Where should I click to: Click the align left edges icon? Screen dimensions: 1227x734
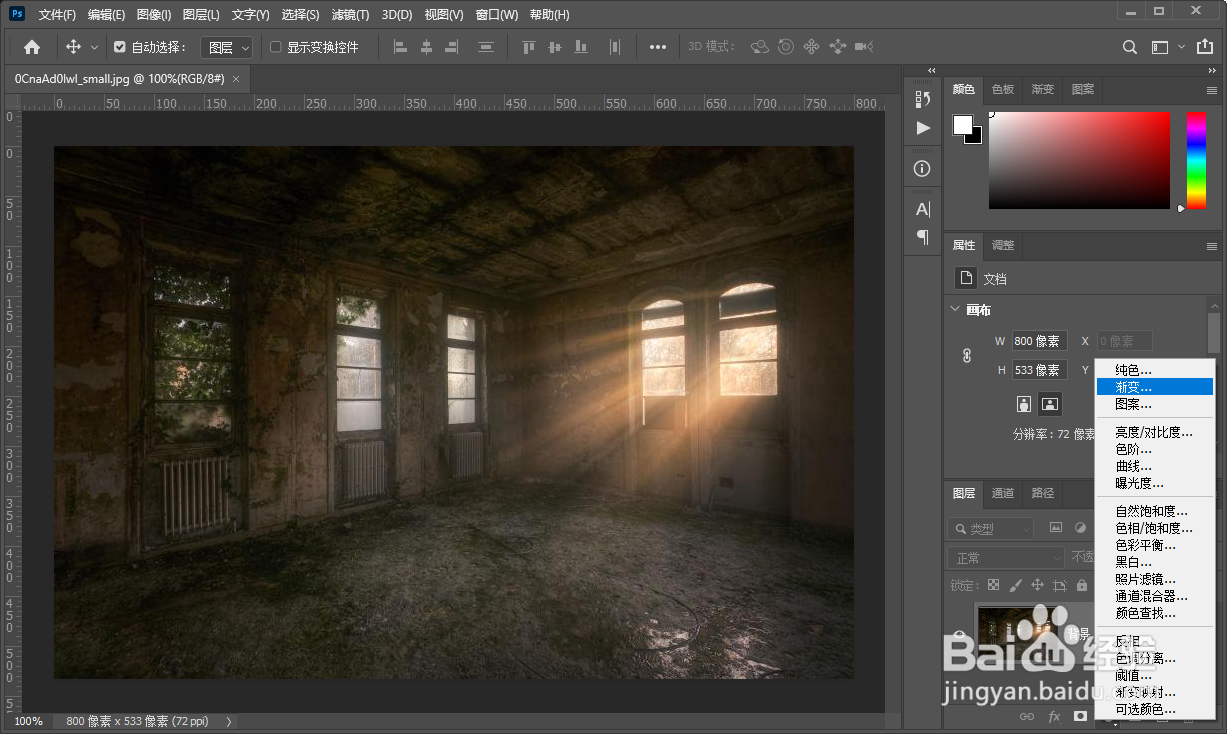pos(400,47)
